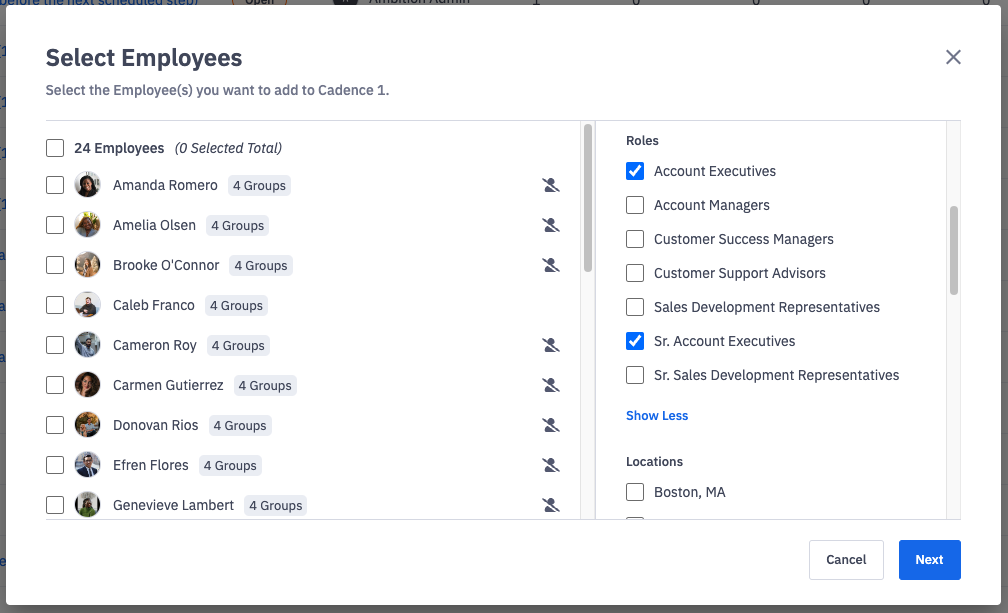Exclude Carmen Gutierrez using the person-slash icon

point(551,385)
